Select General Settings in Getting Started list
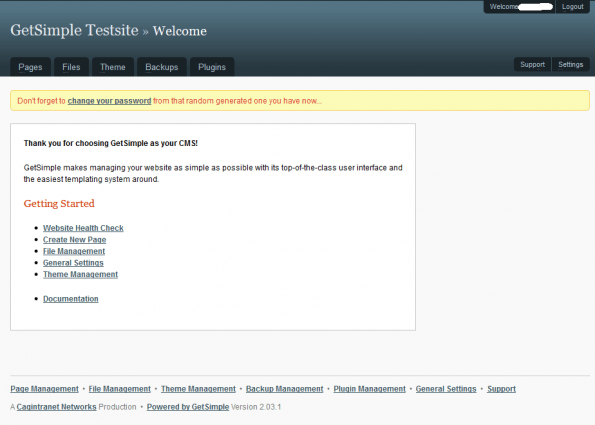 pos(73,263)
